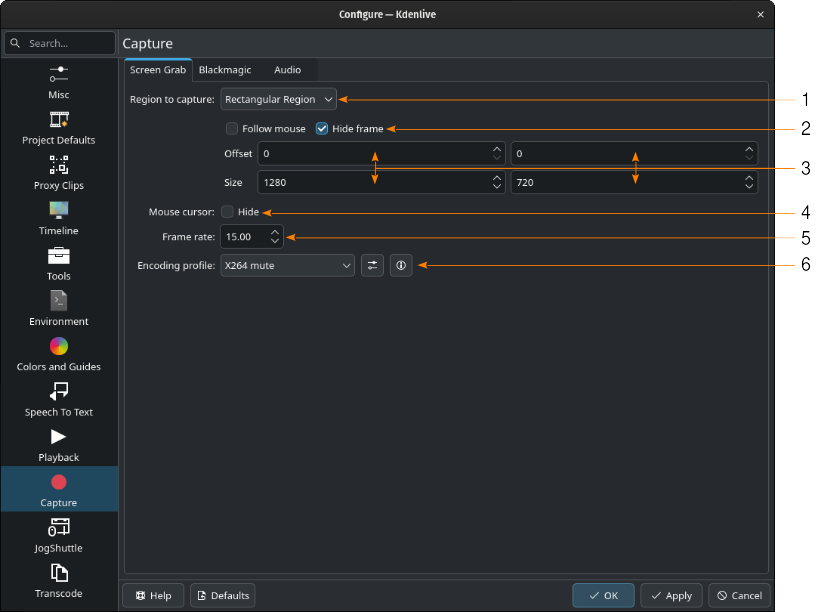The width and height of the screenshot is (817, 612).
Task: Open Colors and Guides settings
Action: [x=59, y=354]
